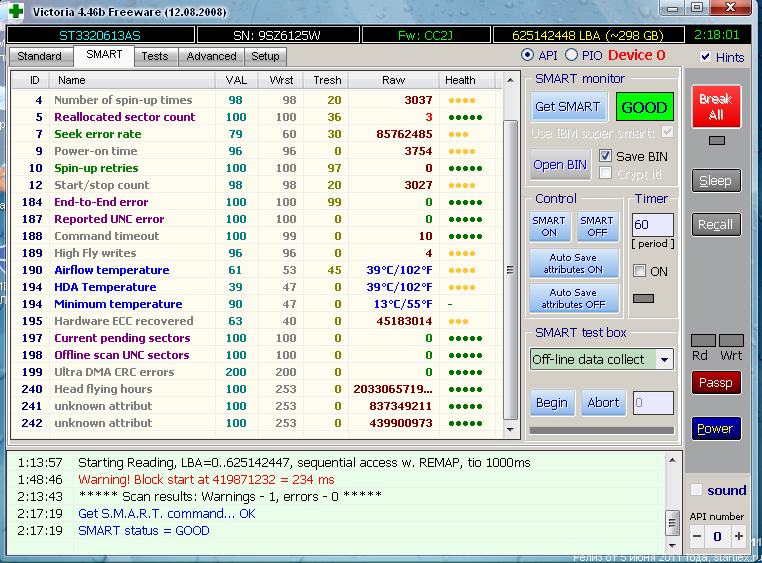This screenshot has width=762, height=563.
Task: Go to the Tests tab
Action: point(155,56)
